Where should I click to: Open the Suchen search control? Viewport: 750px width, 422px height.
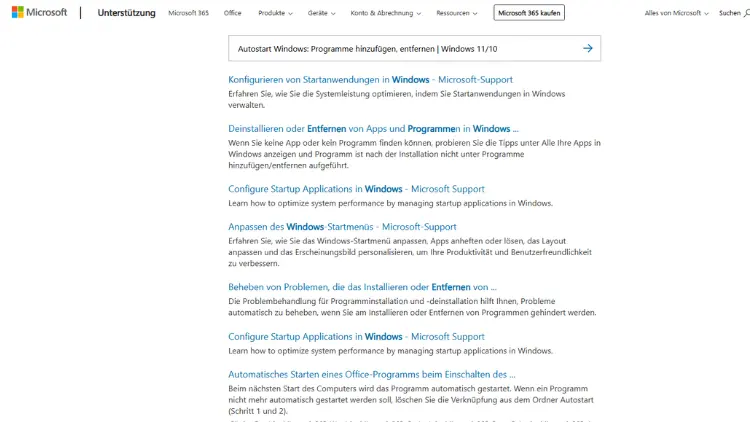click(x=734, y=13)
